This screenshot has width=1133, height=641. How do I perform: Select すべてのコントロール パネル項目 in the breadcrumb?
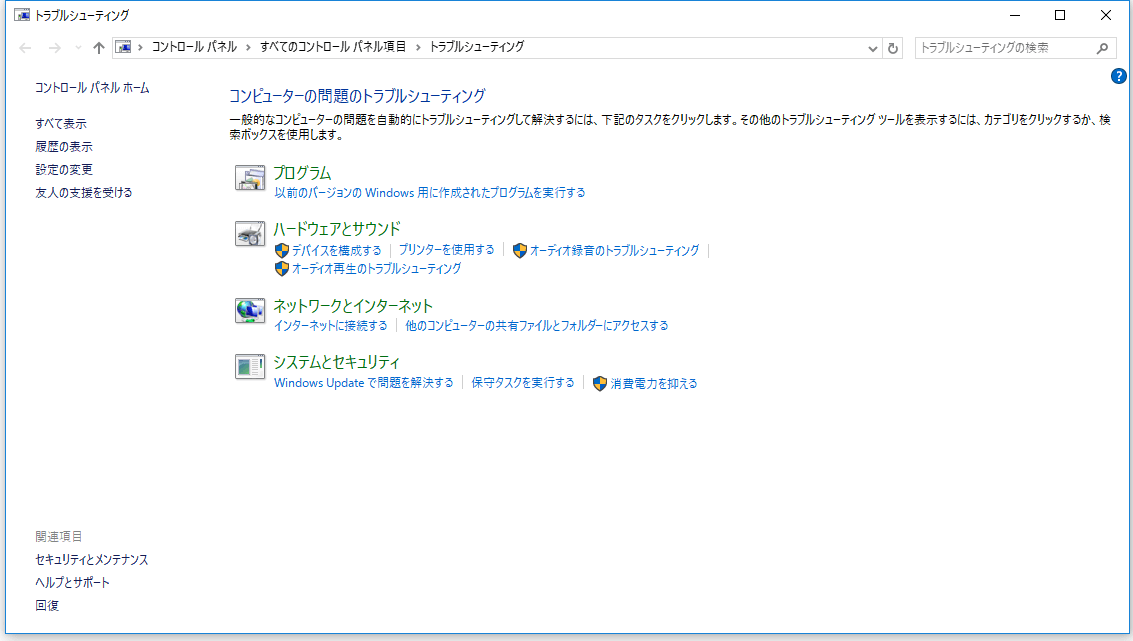tap(333, 47)
